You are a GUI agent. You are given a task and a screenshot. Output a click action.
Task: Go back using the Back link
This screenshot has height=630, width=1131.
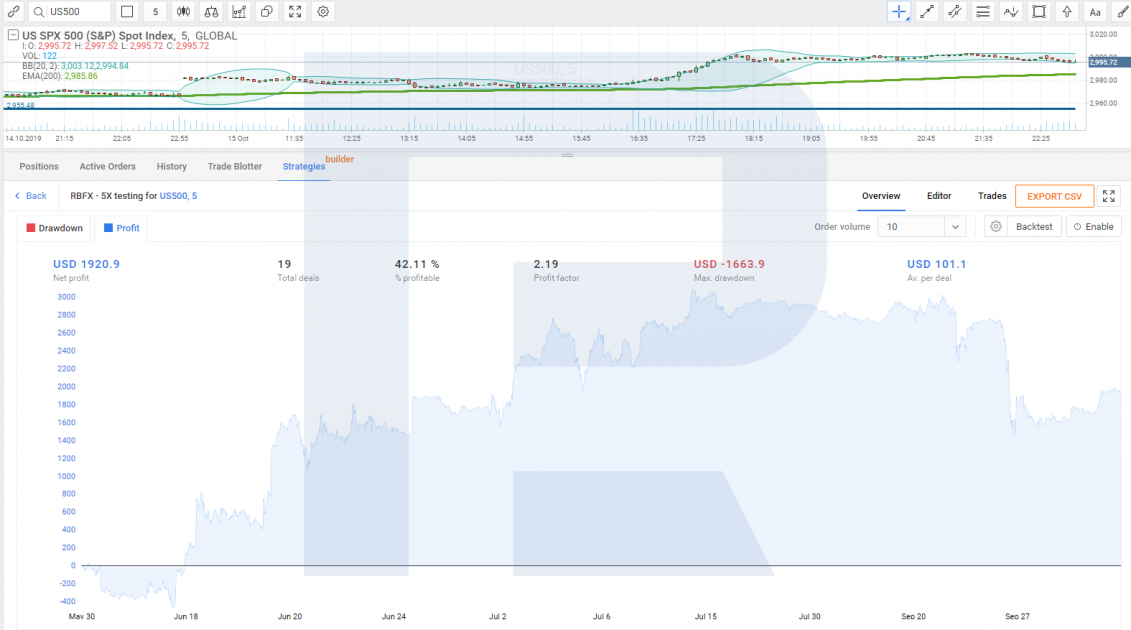point(31,196)
